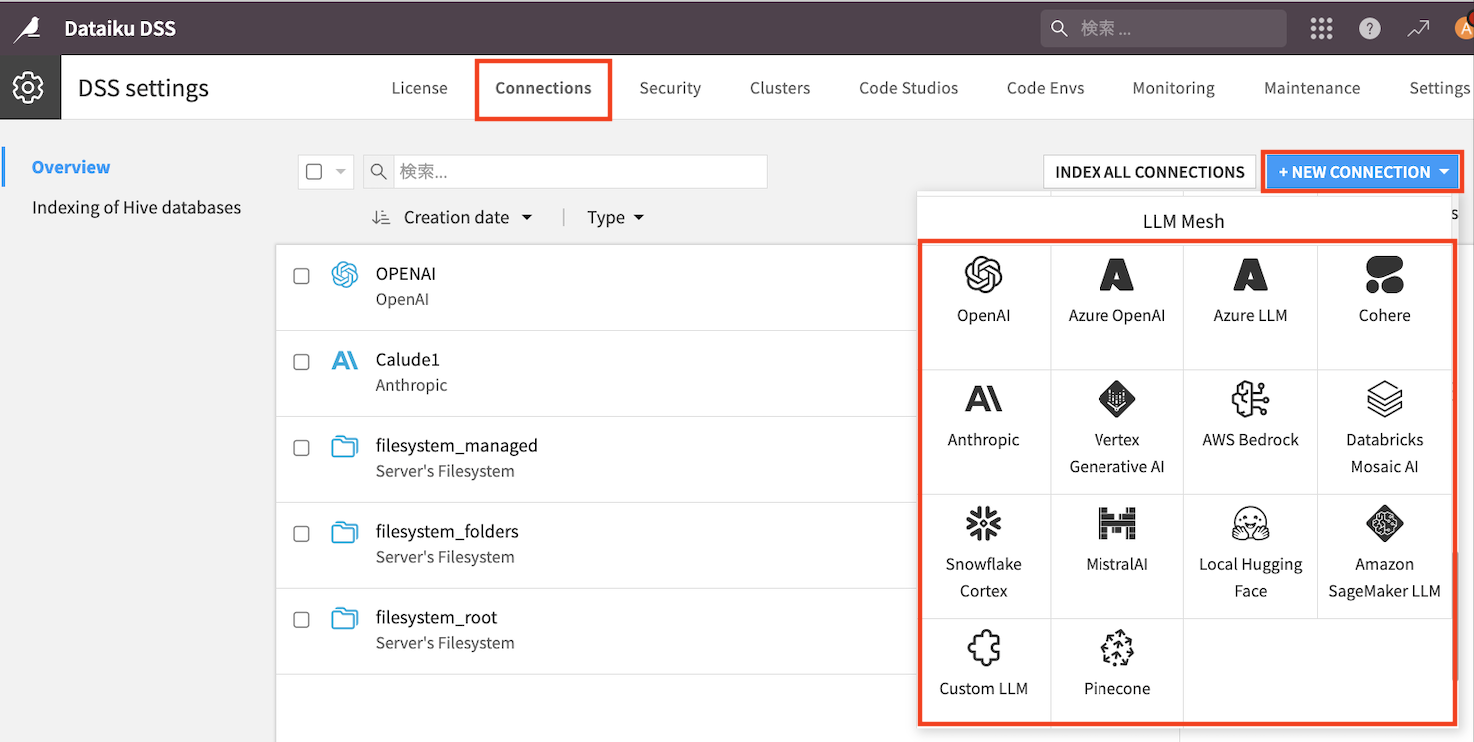This screenshot has height=742, width=1474.
Task: Select Indexing of Hive databases
Action: tap(136, 207)
